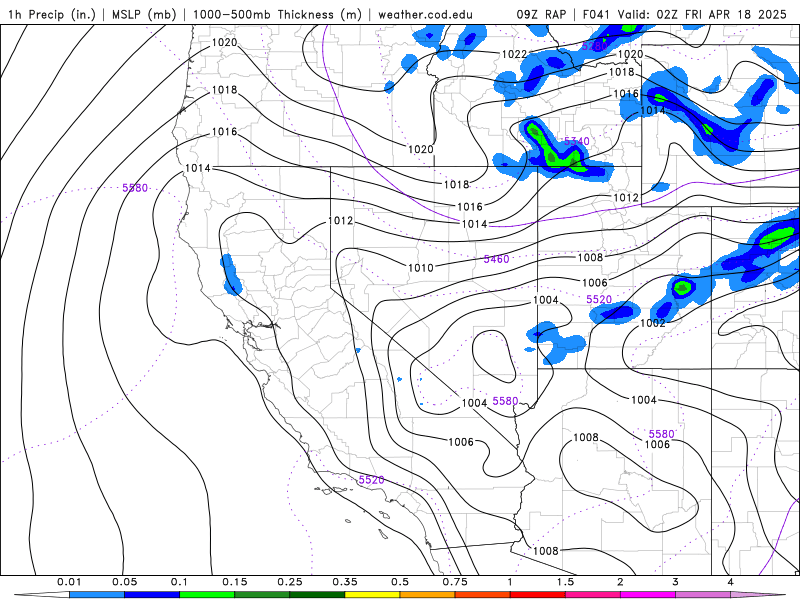The image size is (800, 600).
Task: Click the 0.05 legend value
Action: [x=124, y=582]
